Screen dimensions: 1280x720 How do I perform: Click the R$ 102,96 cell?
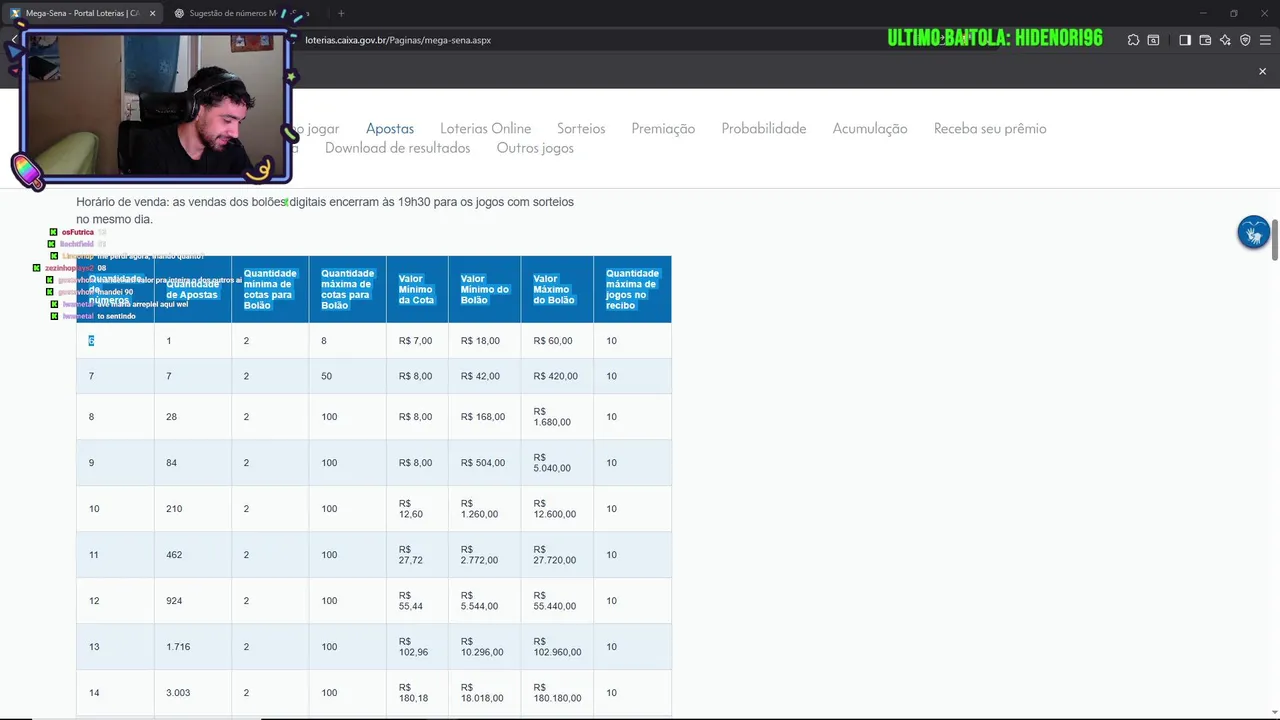coord(417,647)
